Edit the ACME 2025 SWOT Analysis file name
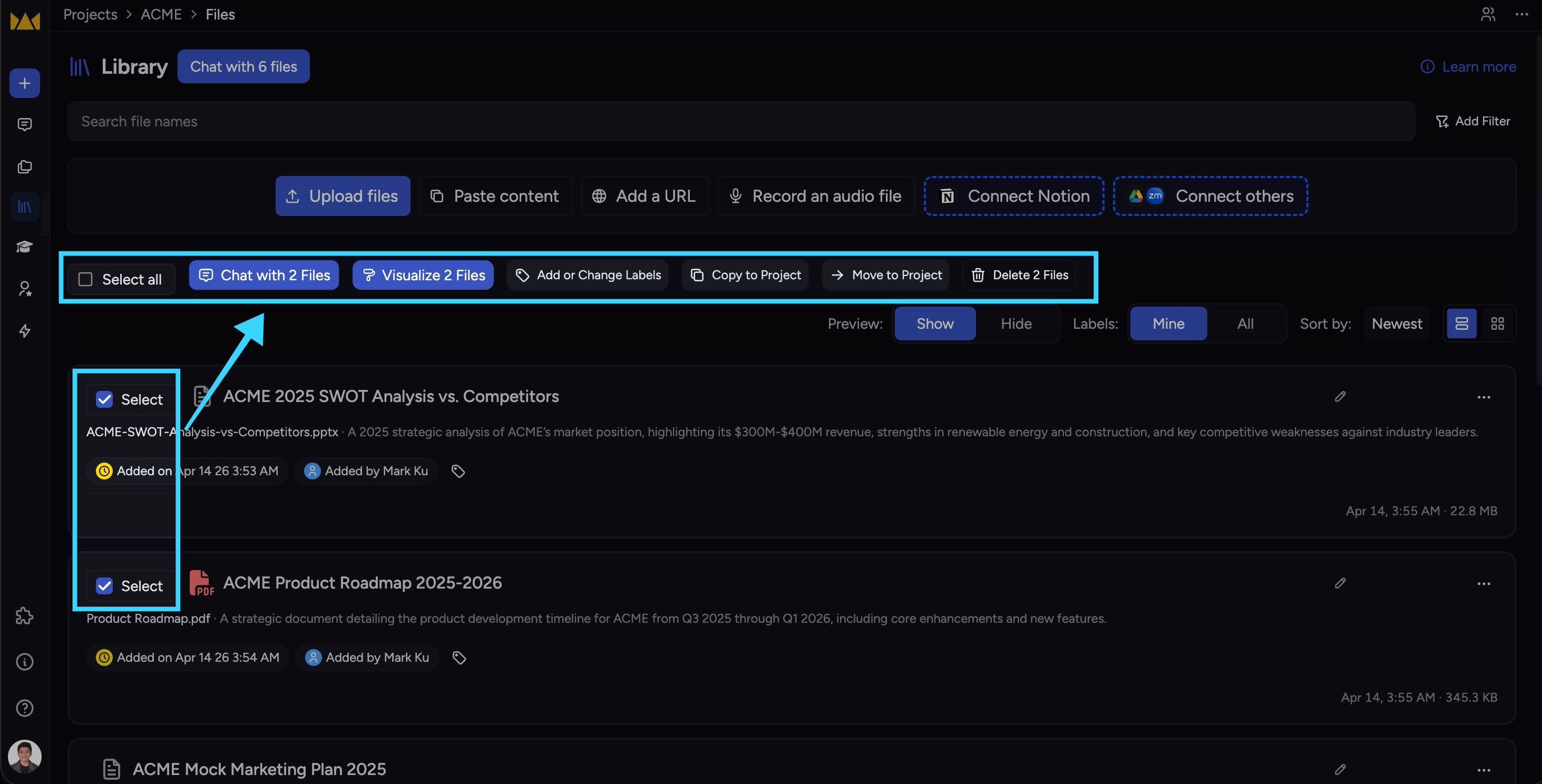Viewport: 1542px width, 784px height. tap(1340, 396)
